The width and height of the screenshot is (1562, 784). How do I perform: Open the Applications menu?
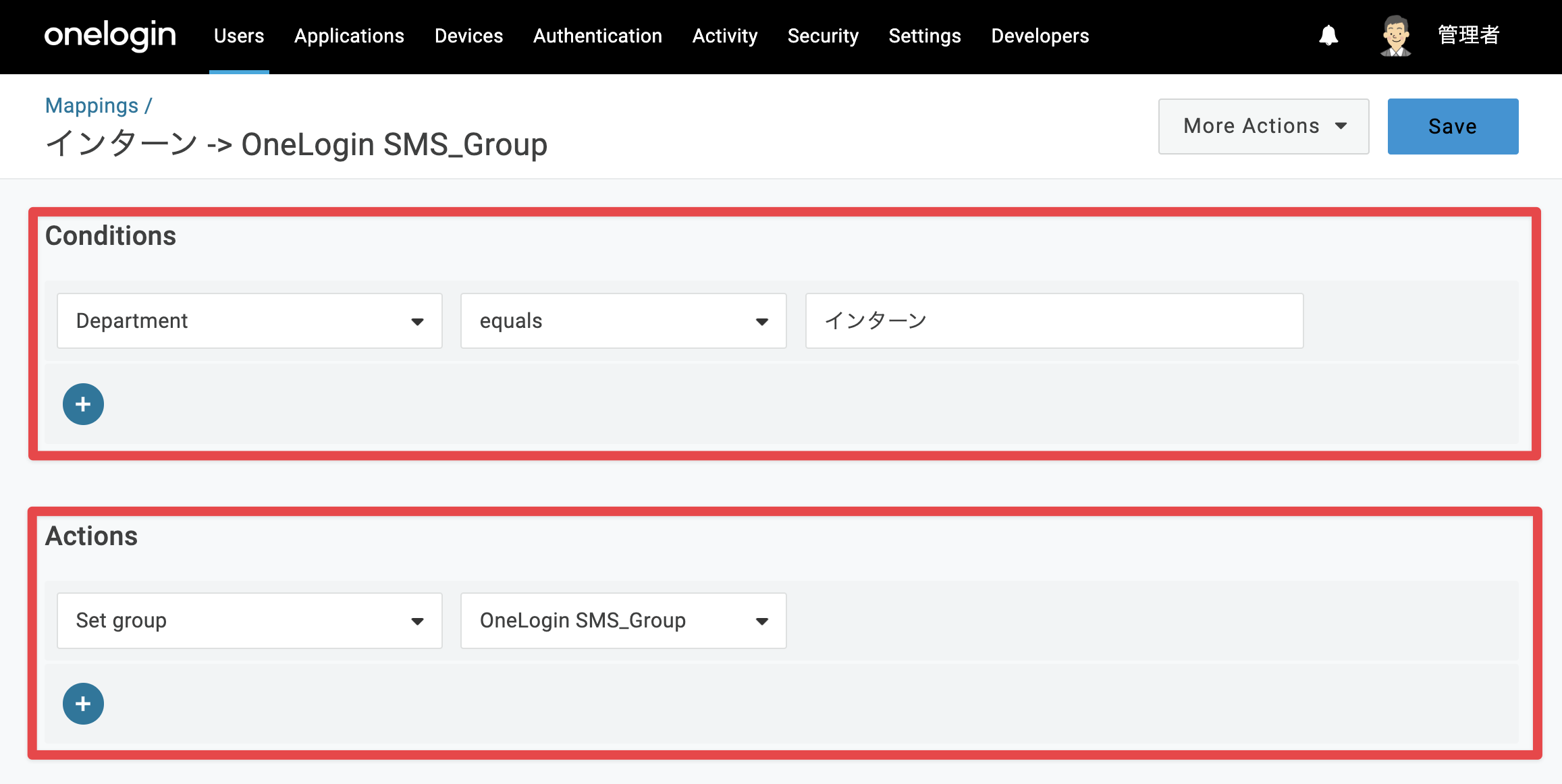(x=349, y=36)
